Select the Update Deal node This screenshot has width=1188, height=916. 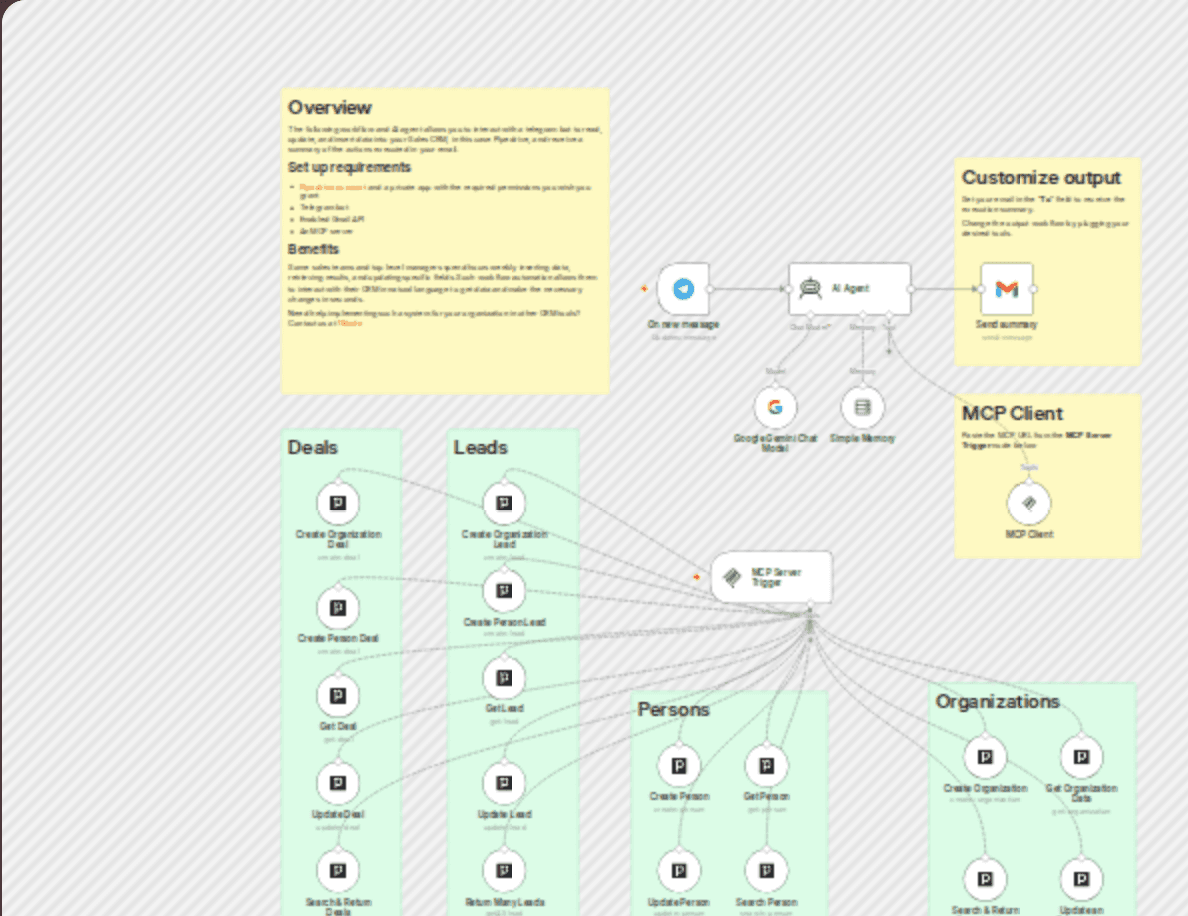click(338, 783)
